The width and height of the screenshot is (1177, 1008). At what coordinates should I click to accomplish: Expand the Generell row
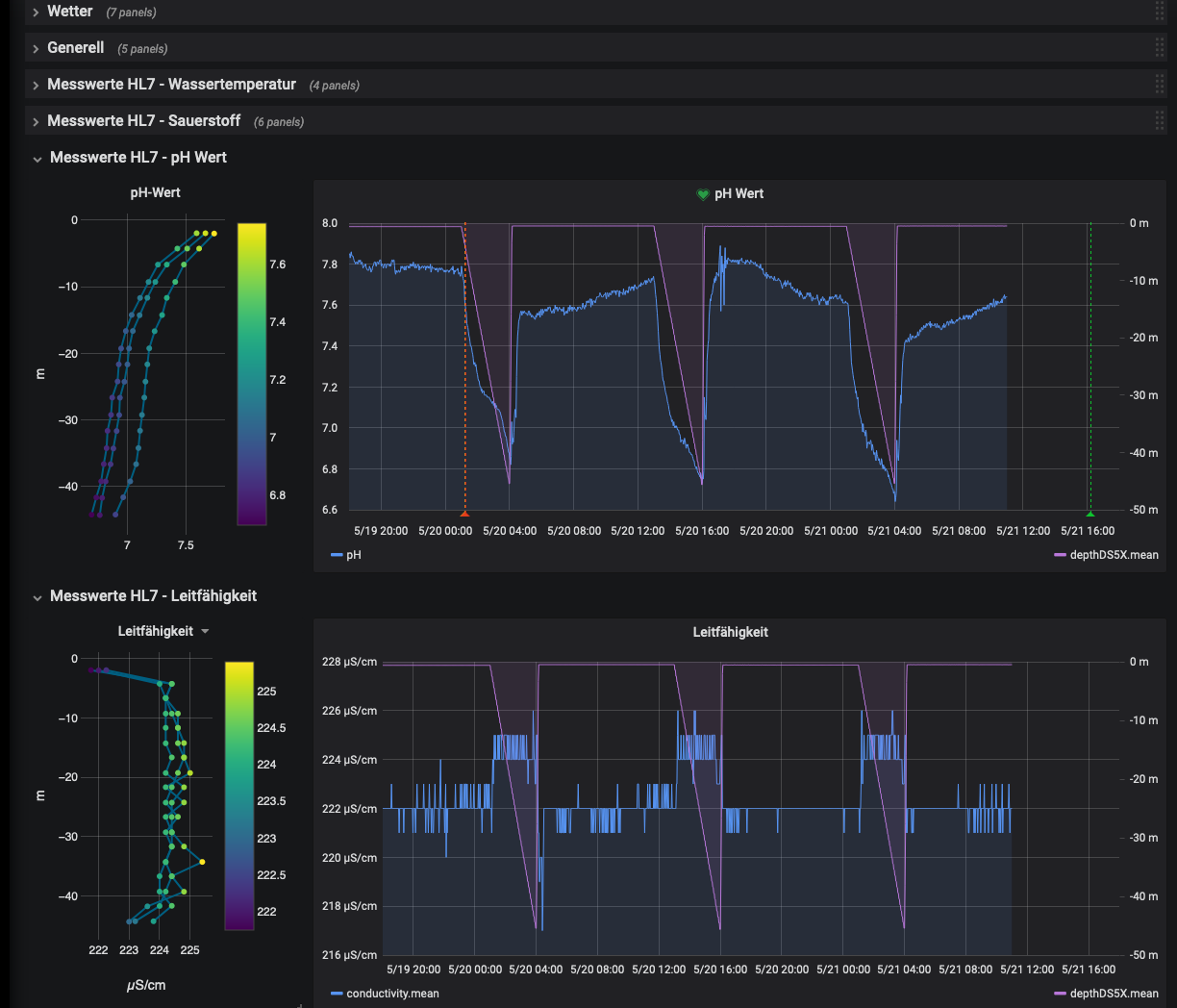75,48
